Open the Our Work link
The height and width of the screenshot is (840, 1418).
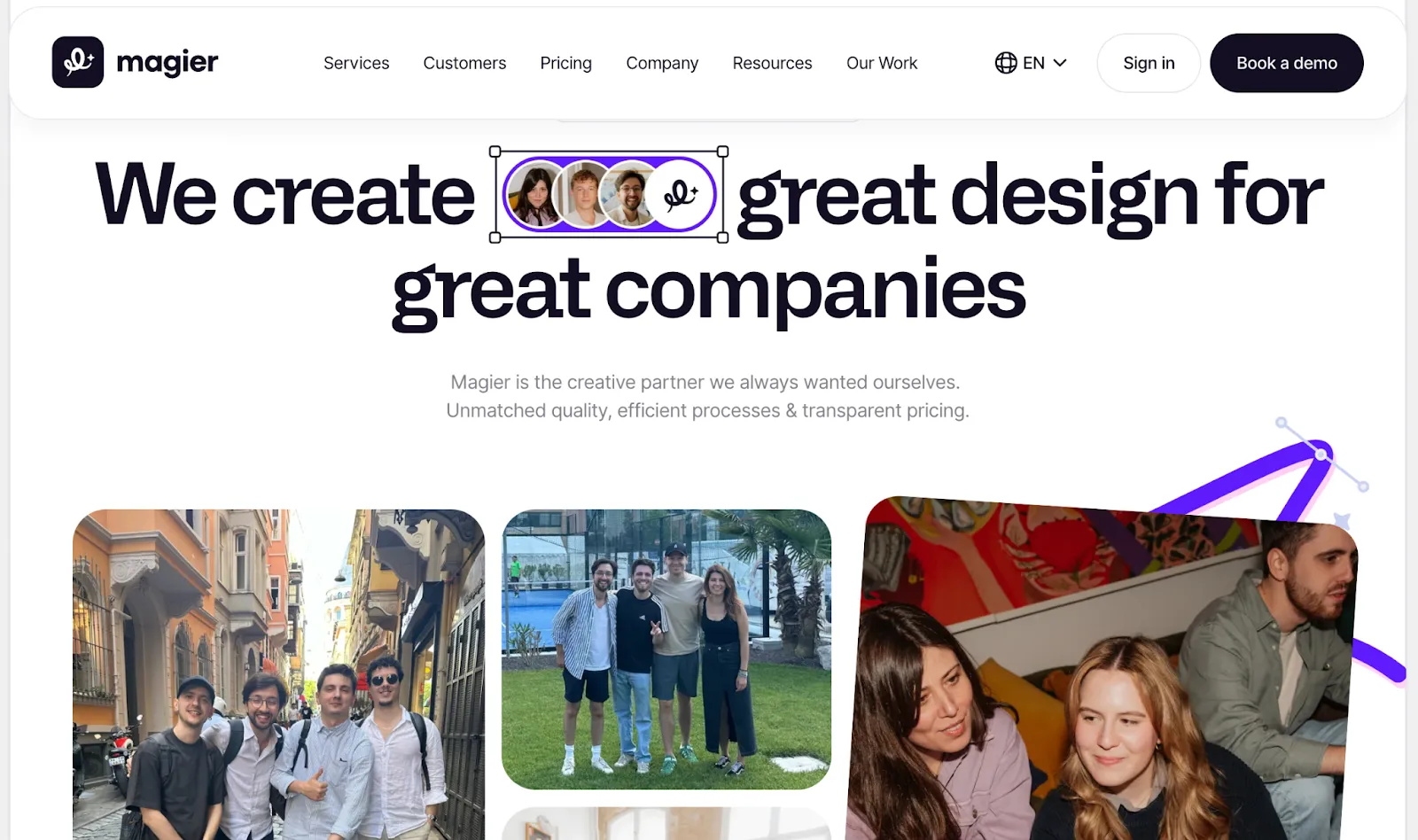pos(882,63)
